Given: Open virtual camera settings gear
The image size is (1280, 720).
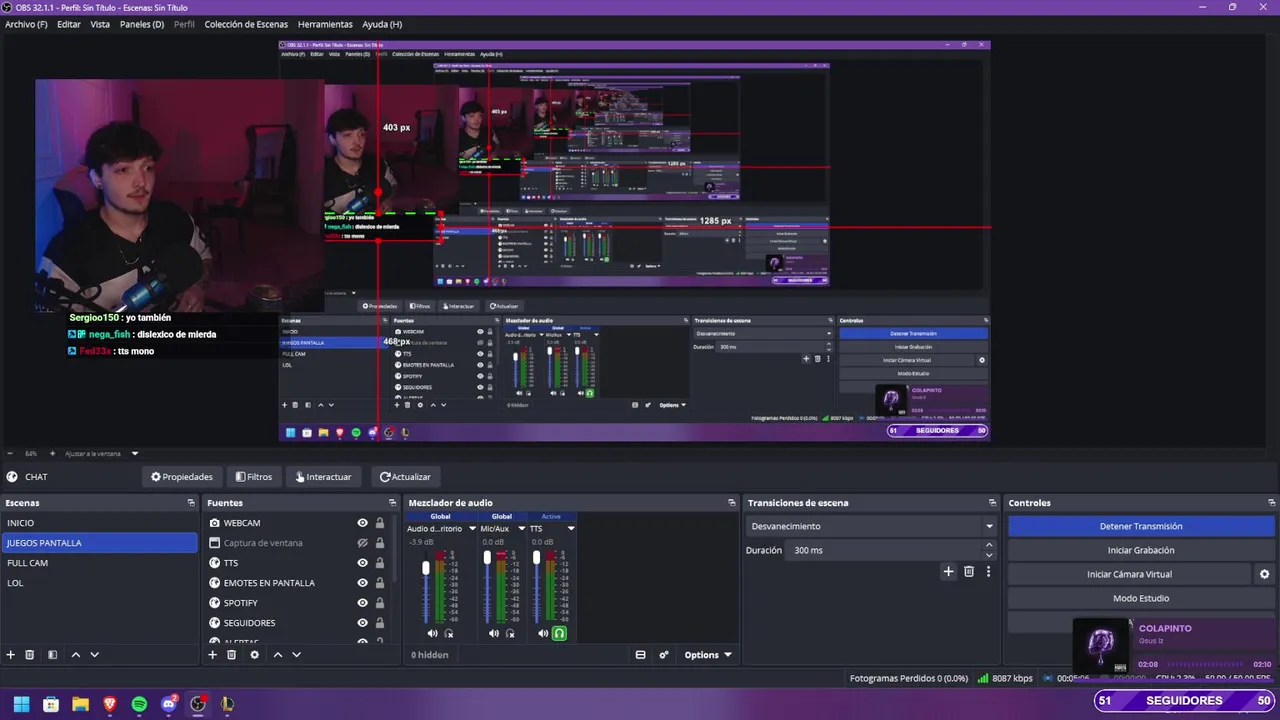Looking at the screenshot, I should (x=1264, y=574).
